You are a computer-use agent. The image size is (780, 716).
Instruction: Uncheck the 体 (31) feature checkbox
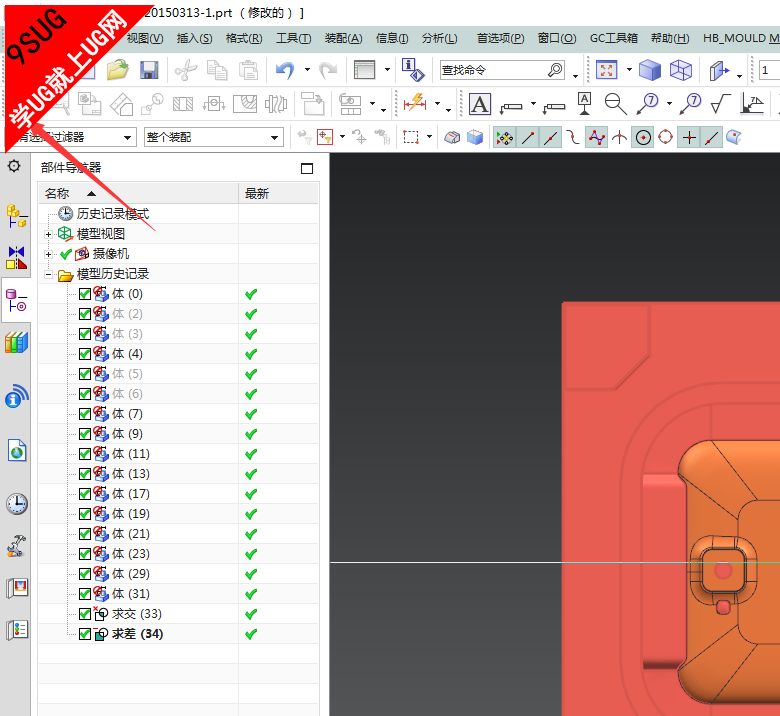tap(85, 594)
